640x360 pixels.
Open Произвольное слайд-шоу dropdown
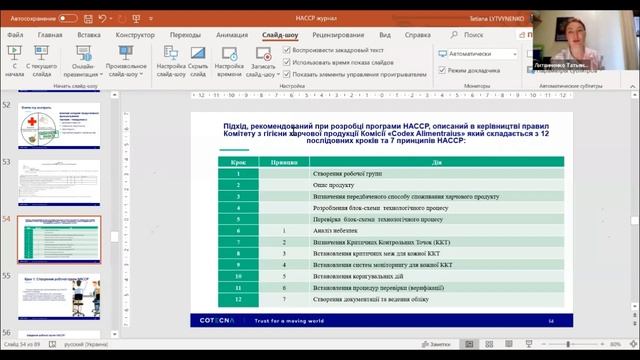coord(126,61)
